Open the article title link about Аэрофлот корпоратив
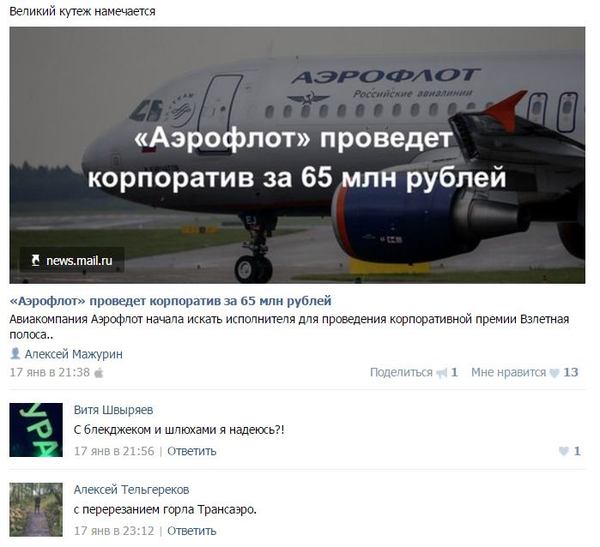Viewport: 600px width, 547px height. click(x=171, y=301)
